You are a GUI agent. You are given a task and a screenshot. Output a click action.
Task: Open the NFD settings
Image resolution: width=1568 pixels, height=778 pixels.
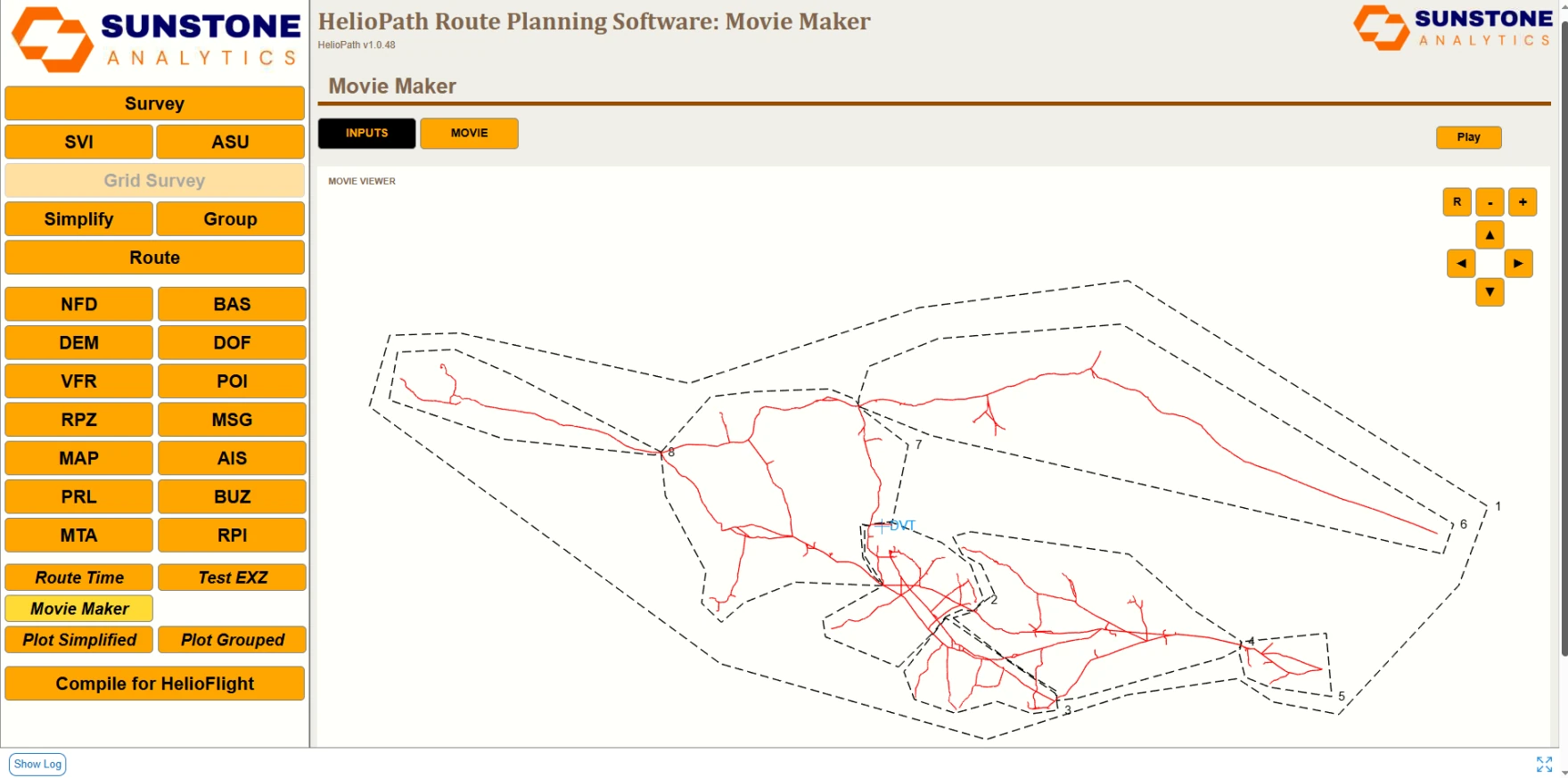tap(78, 304)
